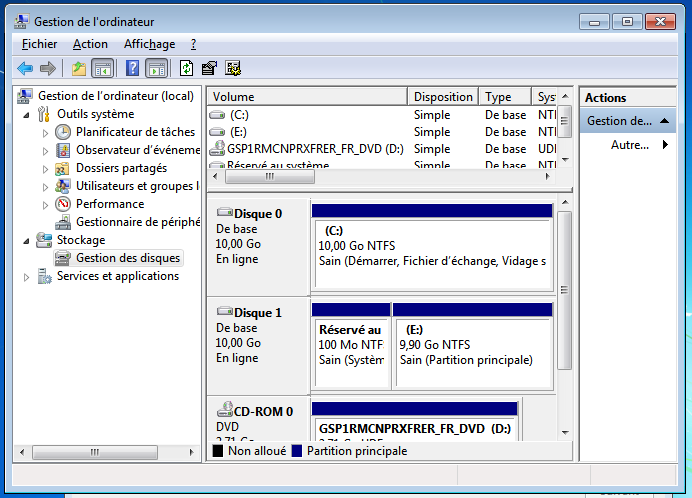
Task: Click the Observateur d'événements icon
Action: [63, 150]
